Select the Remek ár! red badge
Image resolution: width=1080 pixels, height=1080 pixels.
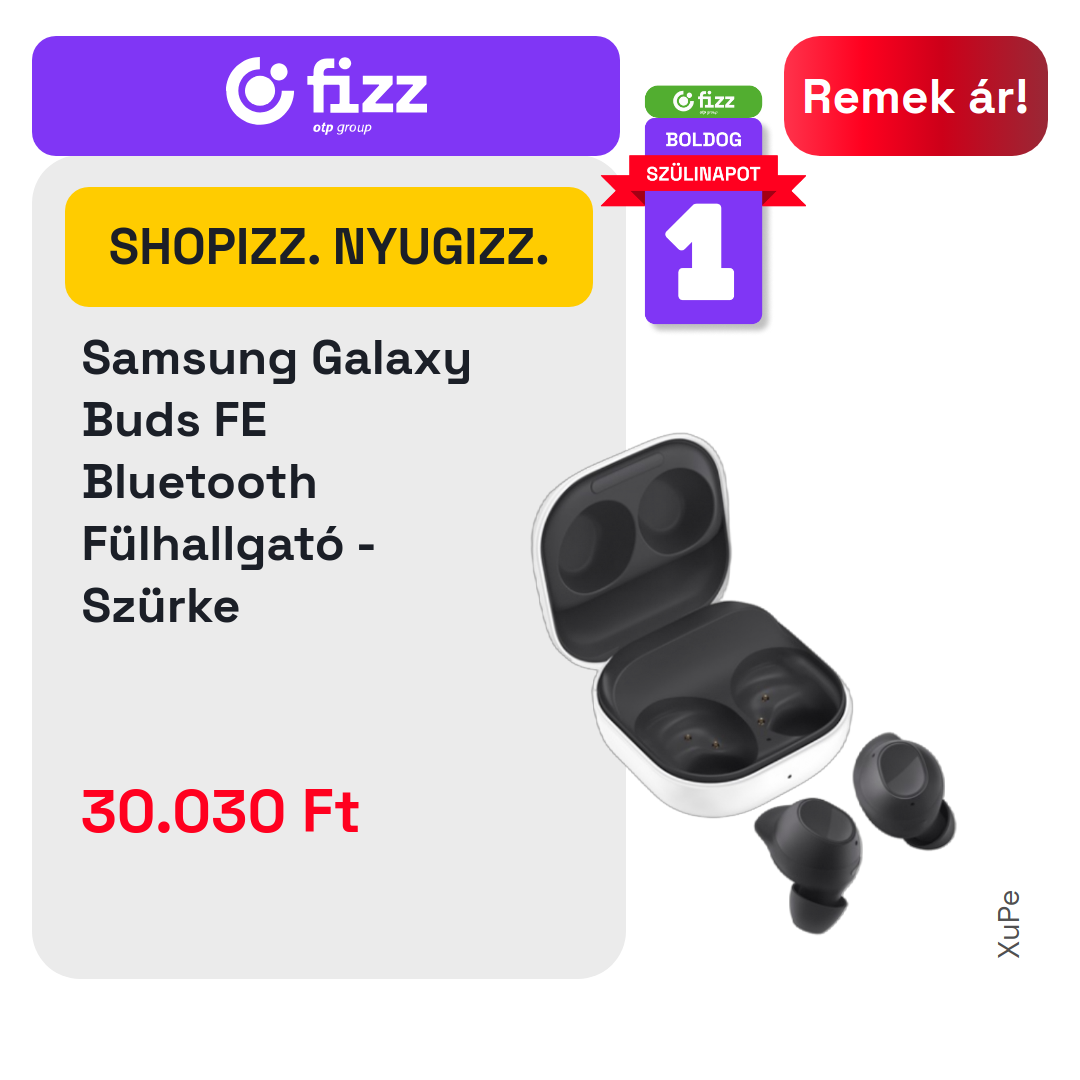point(915,96)
